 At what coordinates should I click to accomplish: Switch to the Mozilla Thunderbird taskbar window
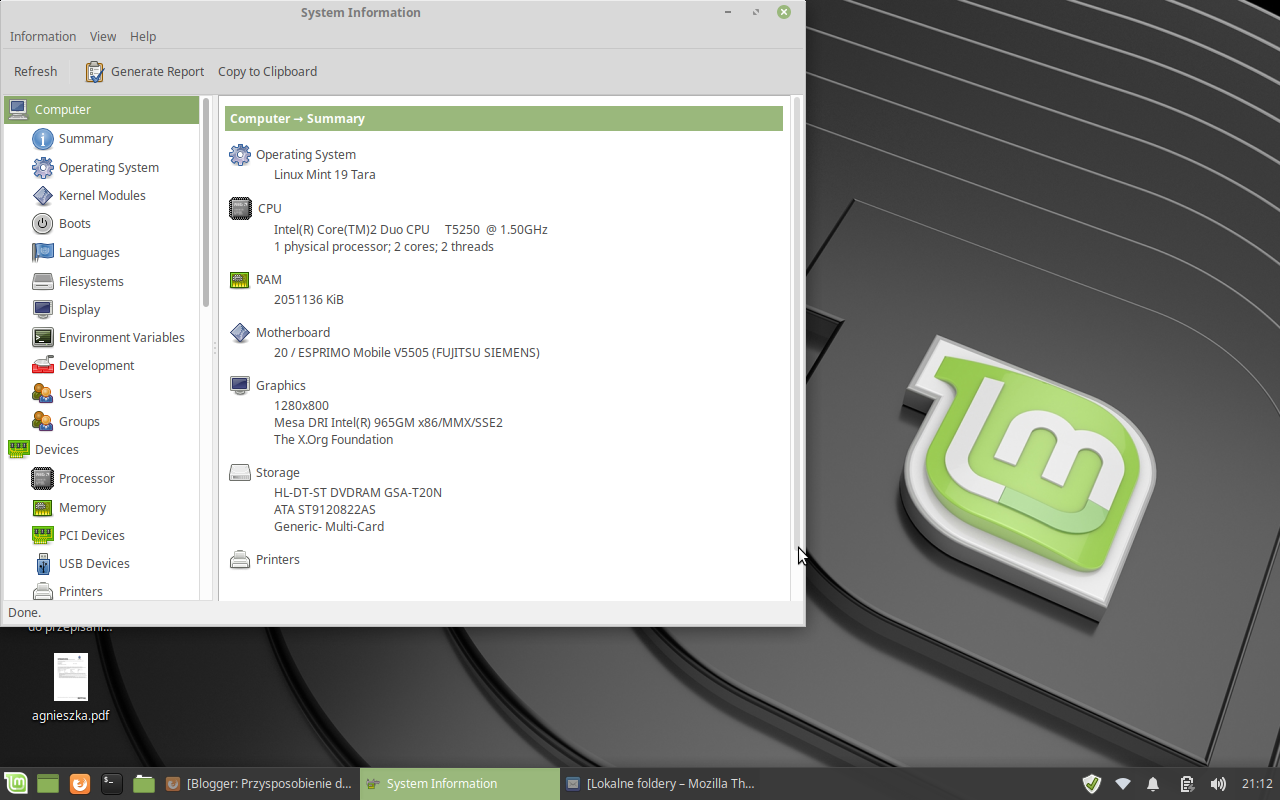[x=660, y=784]
